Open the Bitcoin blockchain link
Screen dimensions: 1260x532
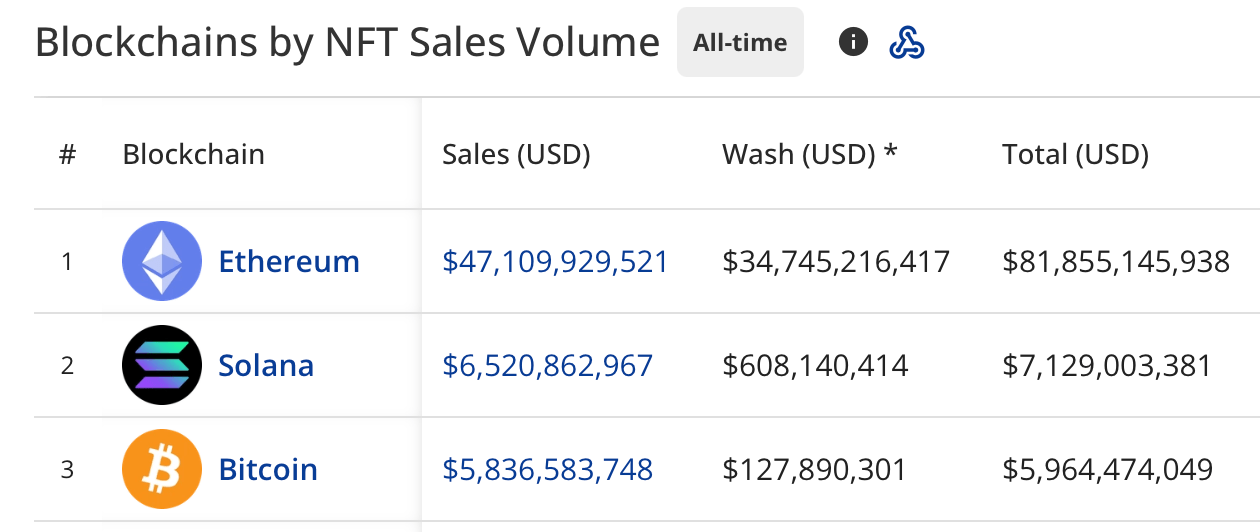click(x=268, y=470)
